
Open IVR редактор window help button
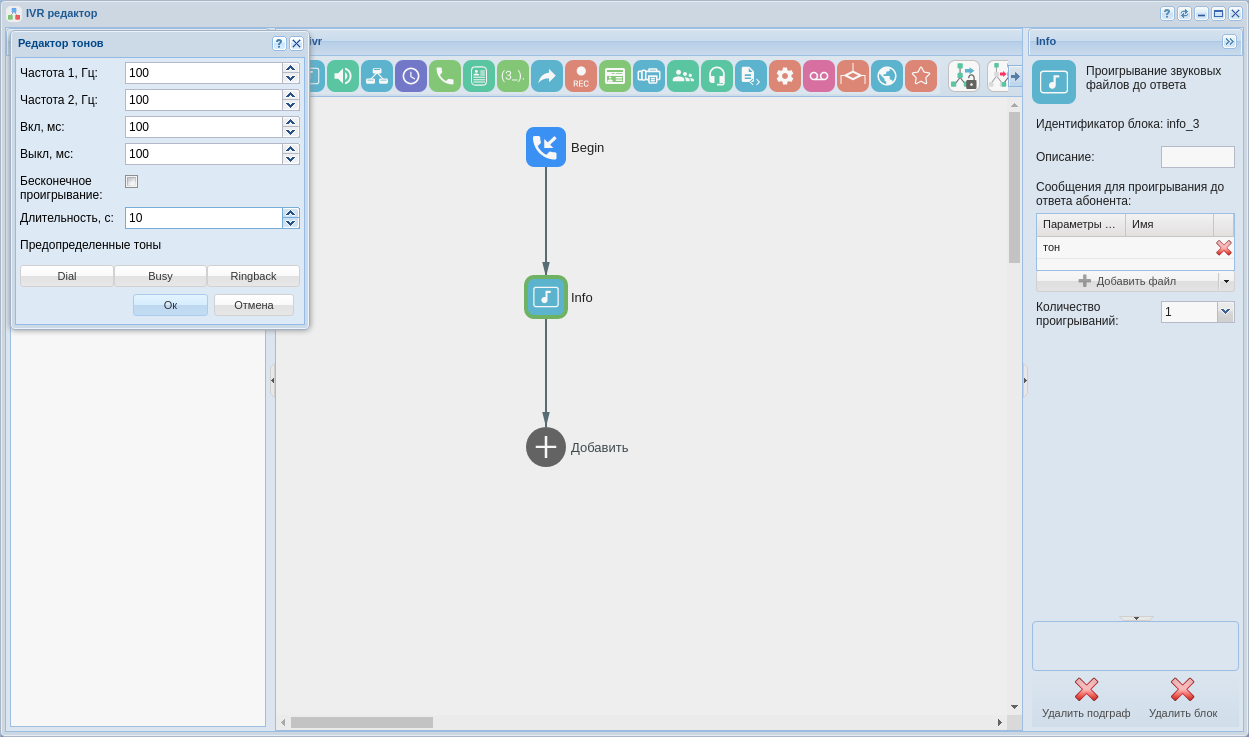click(x=1167, y=13)
